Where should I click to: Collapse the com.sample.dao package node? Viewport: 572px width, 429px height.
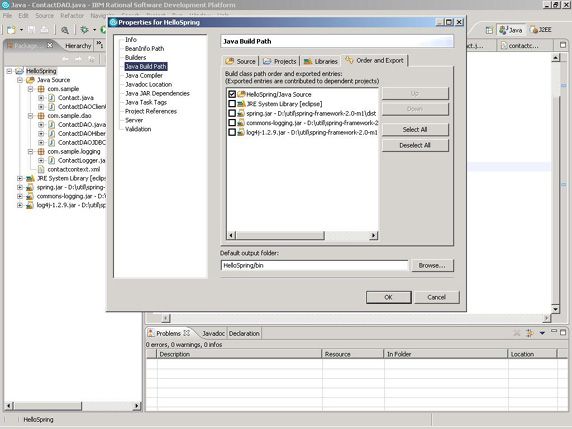point(30,116)
